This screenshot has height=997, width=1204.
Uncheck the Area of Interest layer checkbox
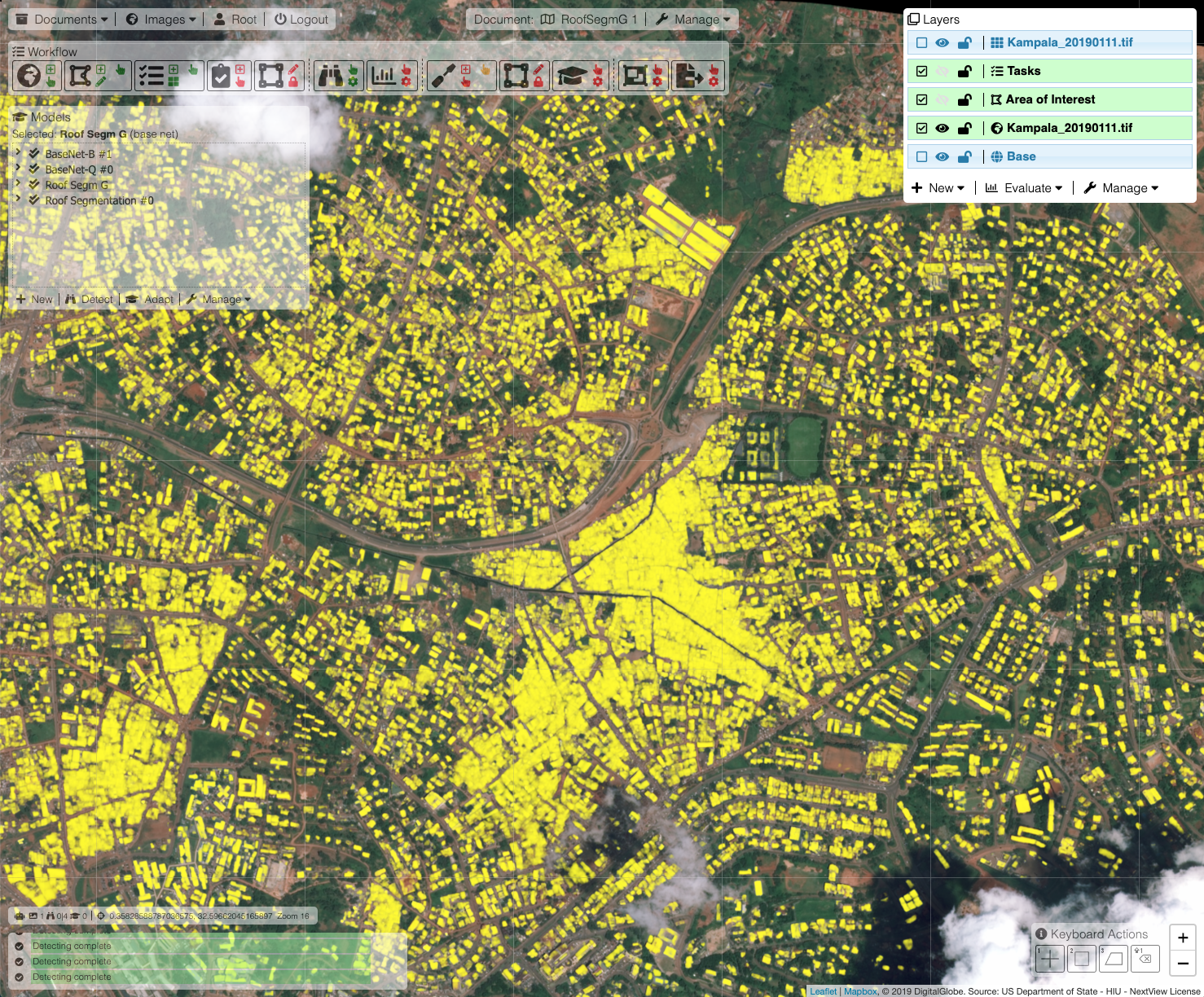pos(922,99)
